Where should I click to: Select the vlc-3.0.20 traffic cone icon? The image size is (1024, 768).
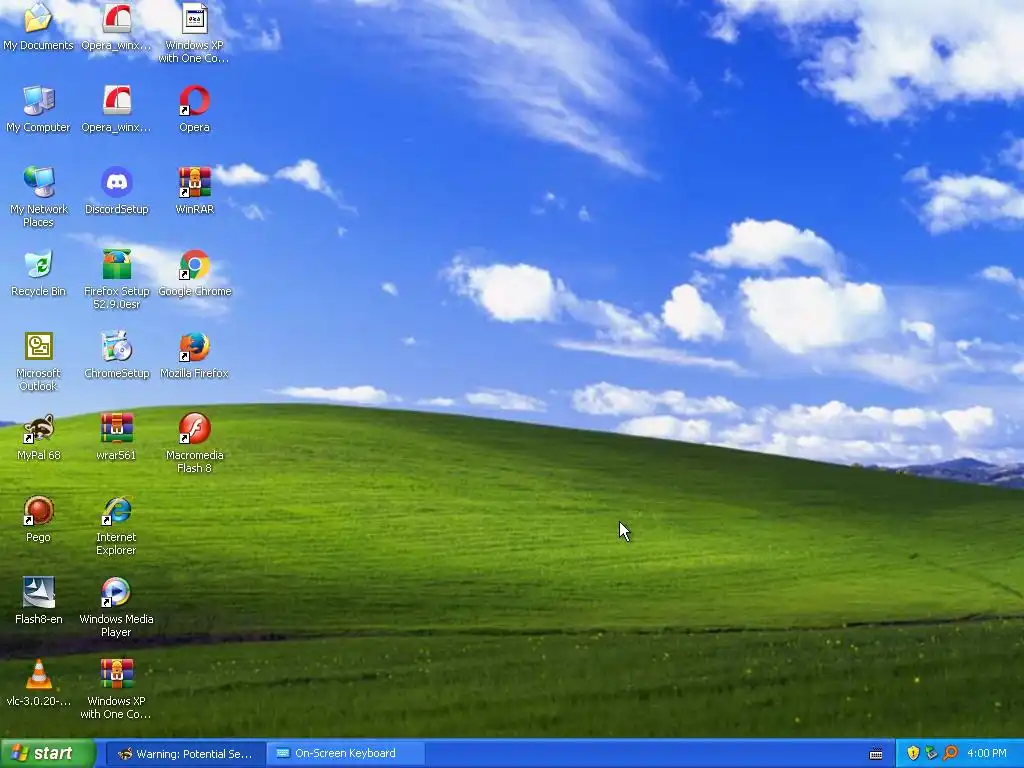coord(38,675)
